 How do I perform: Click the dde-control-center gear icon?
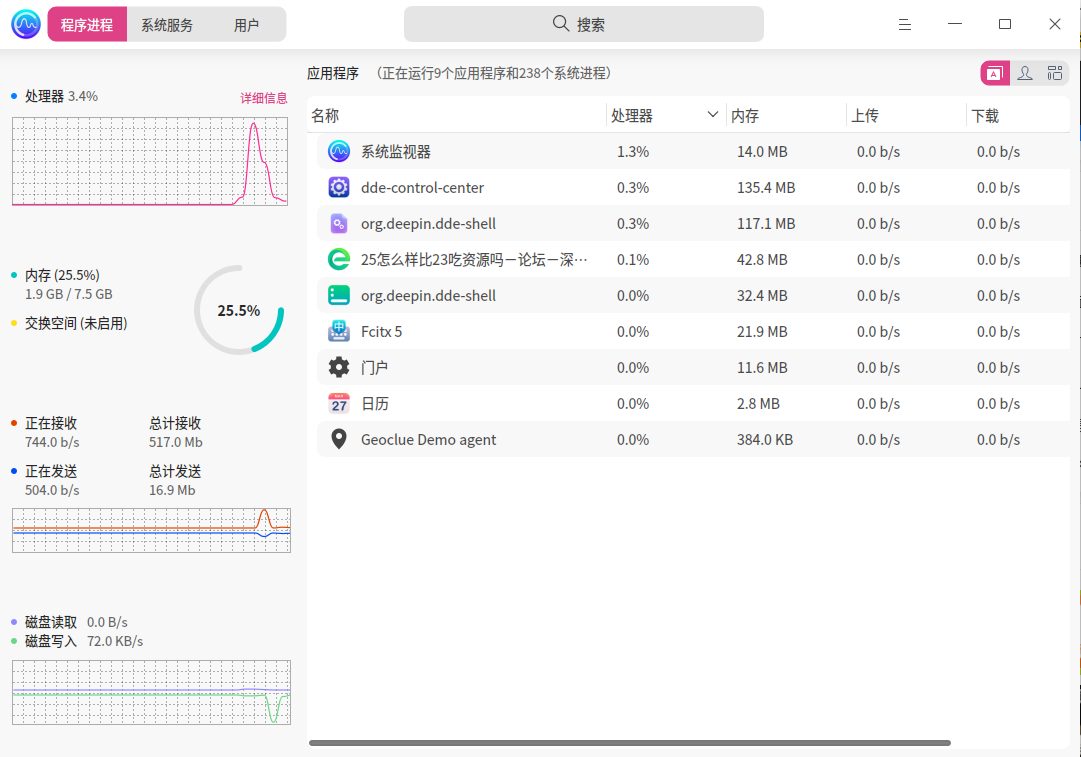coord(339,187)
